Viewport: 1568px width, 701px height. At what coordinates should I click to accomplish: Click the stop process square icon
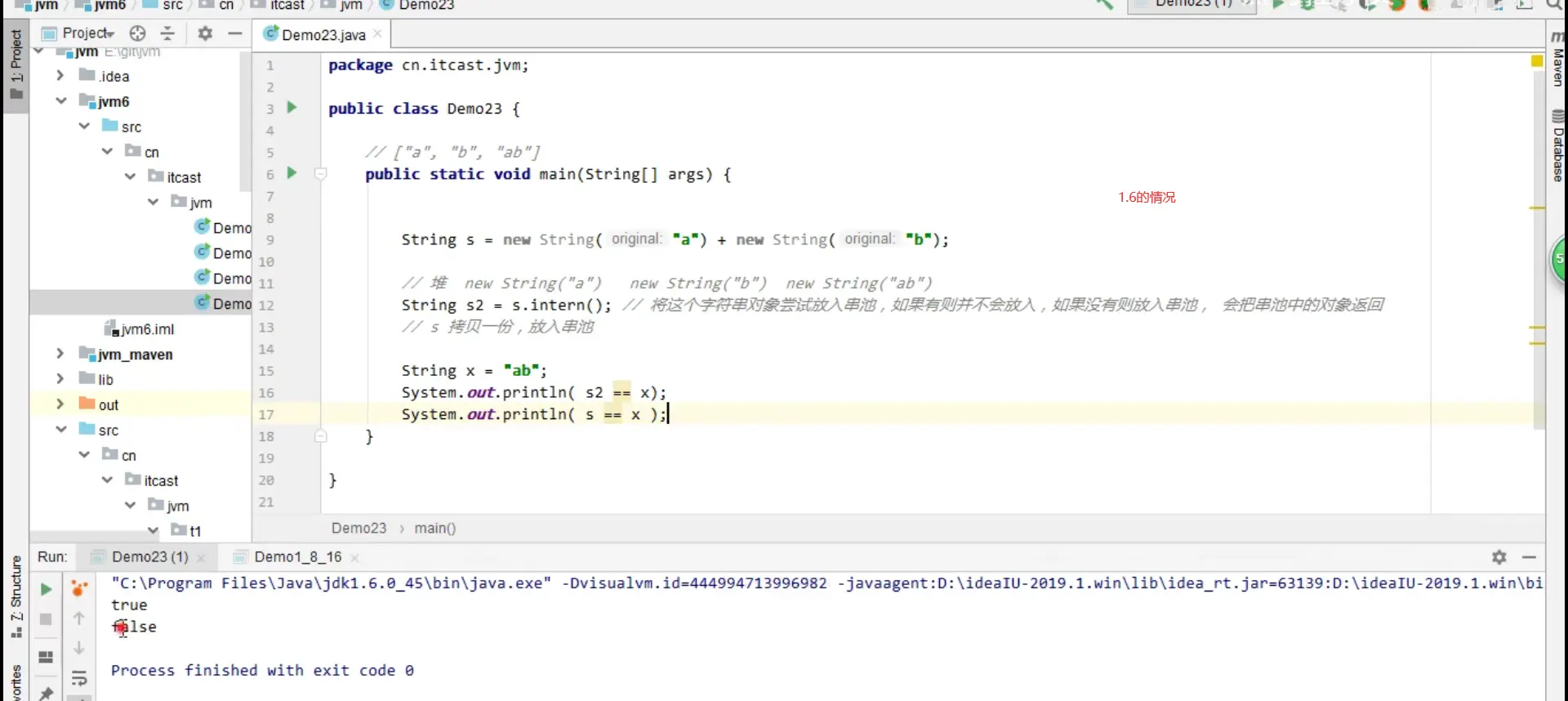(x=46, y=619)
